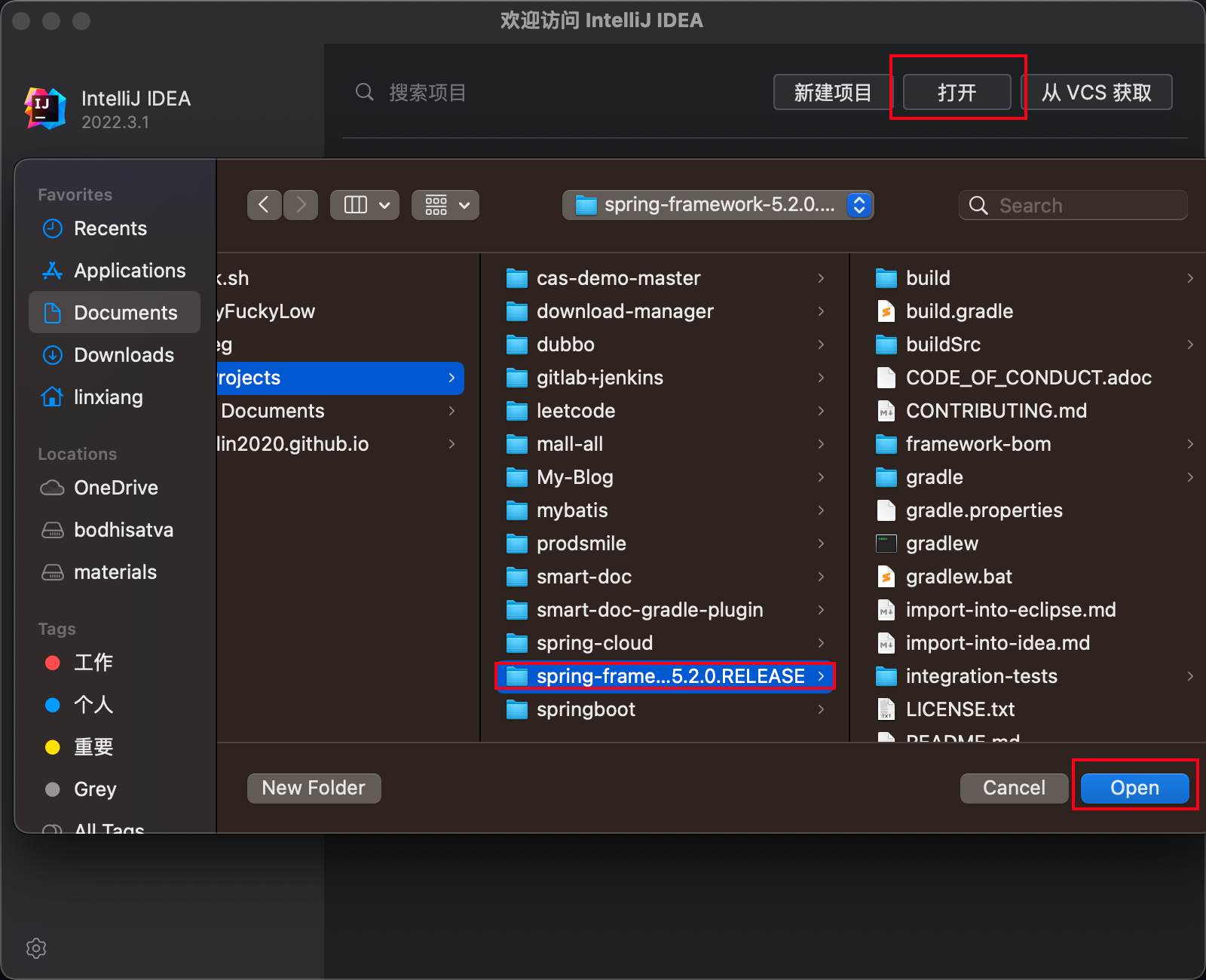
Task: Open the column view switcher
Action: (x=366, y=205)
